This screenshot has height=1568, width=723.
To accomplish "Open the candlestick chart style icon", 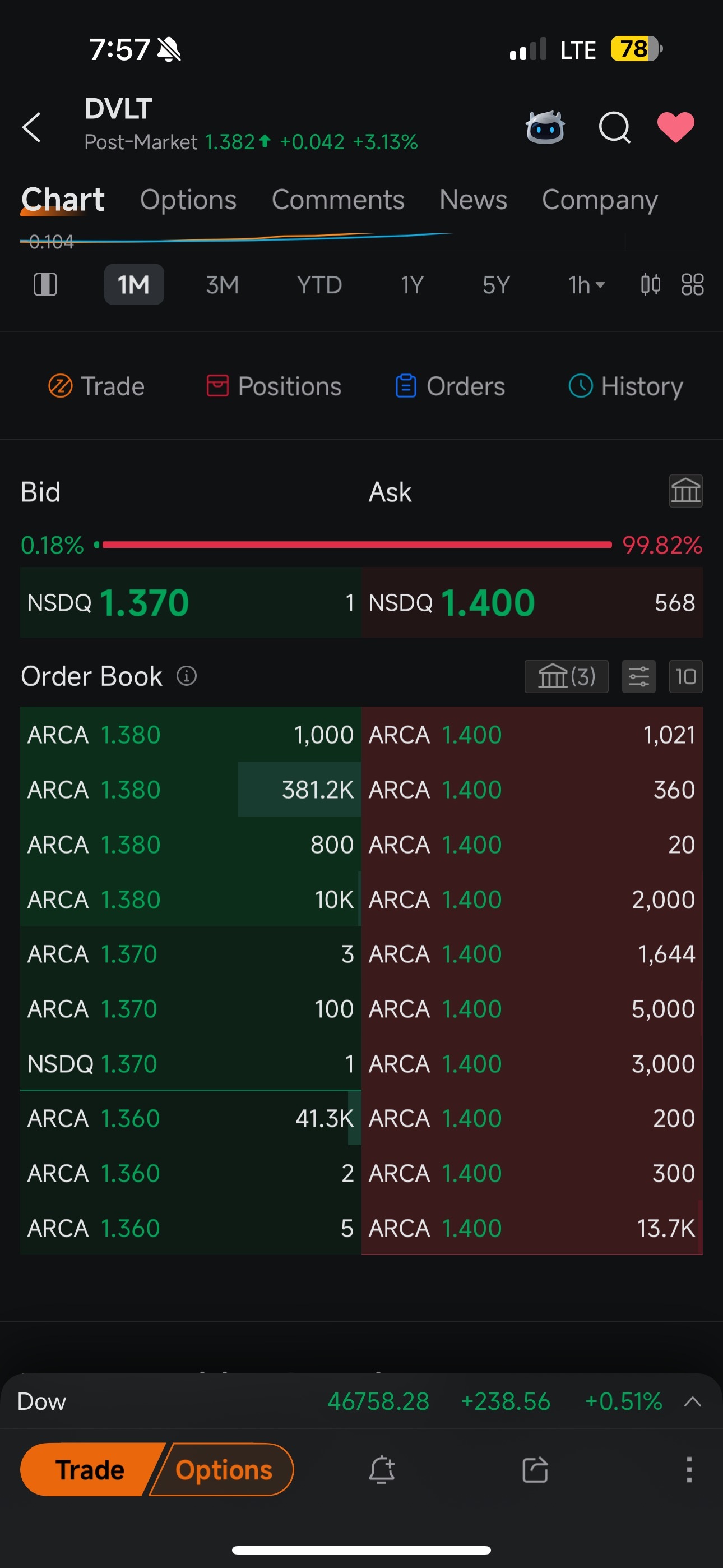I will [650, 284].
